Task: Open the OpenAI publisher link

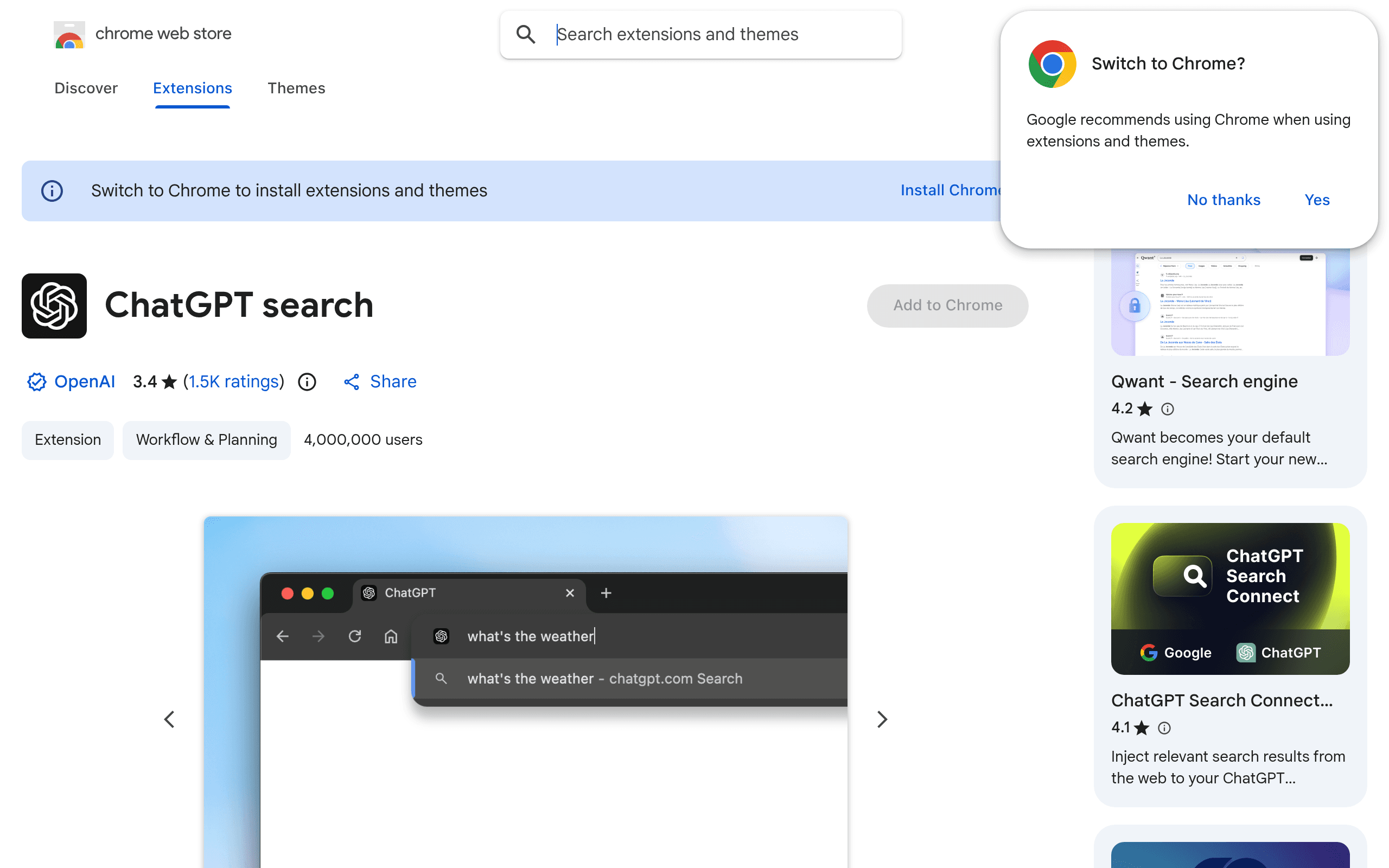Action: (x=85, y=381)
